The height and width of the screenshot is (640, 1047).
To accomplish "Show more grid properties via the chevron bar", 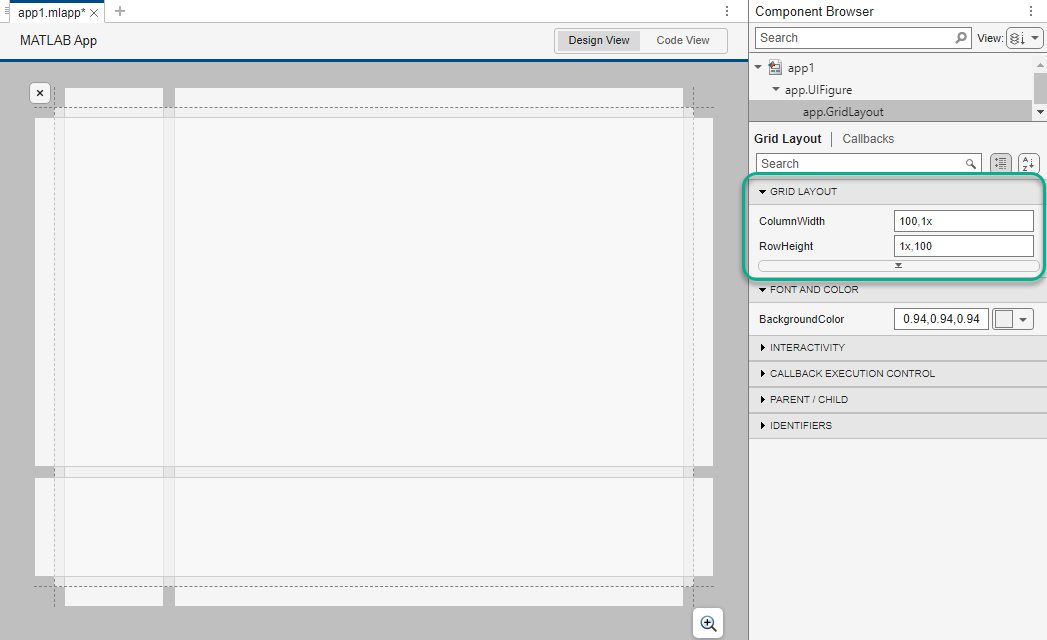I will [897, 265].
